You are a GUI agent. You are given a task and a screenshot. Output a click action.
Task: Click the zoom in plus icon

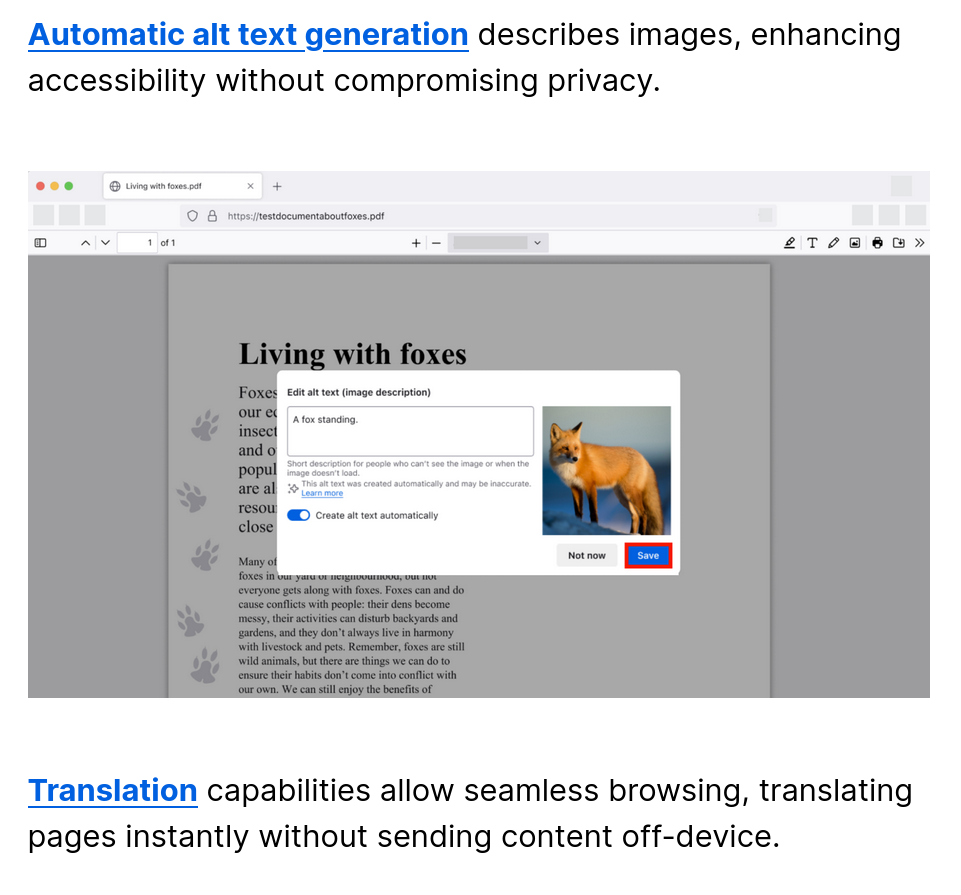click(x=416, y=243)
